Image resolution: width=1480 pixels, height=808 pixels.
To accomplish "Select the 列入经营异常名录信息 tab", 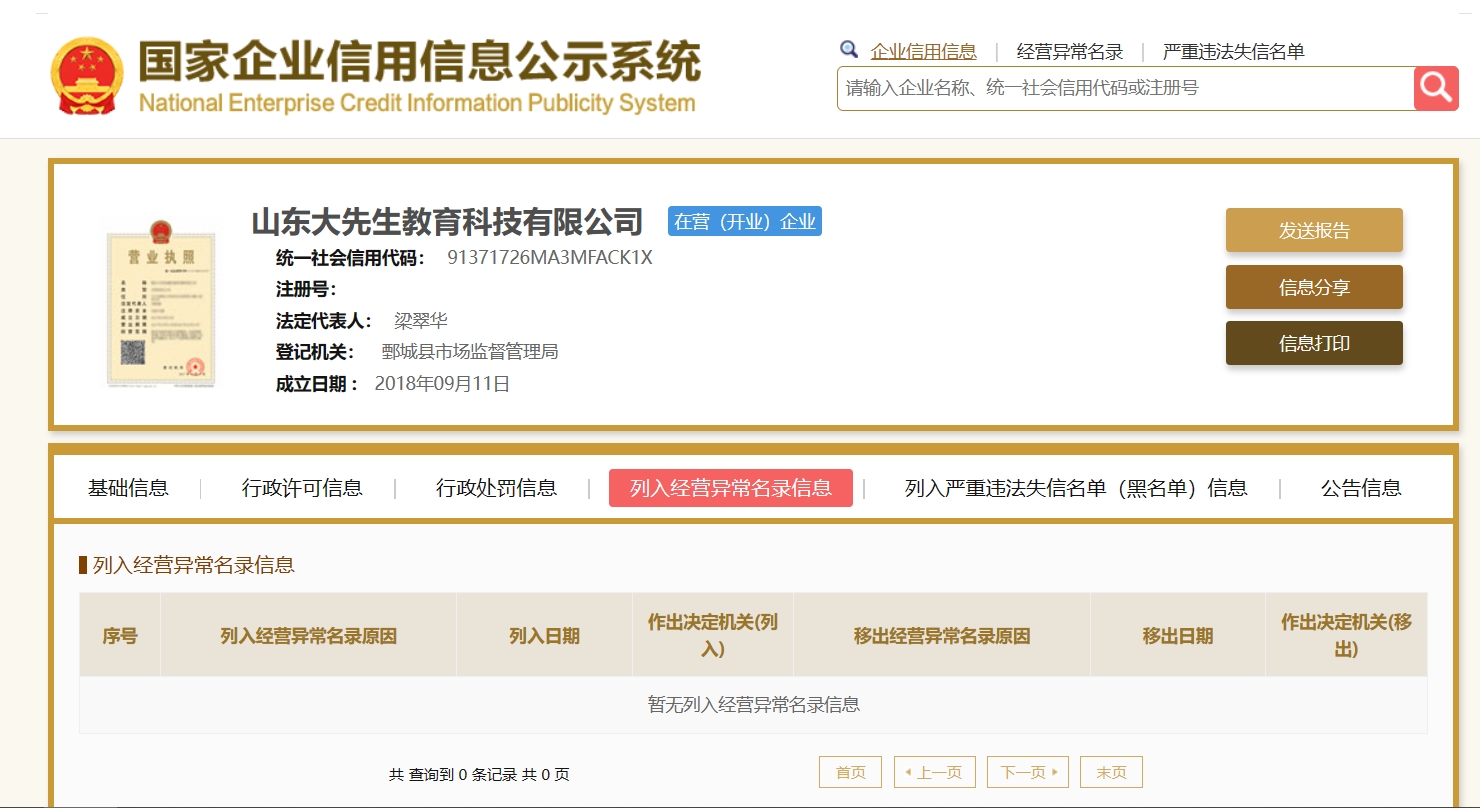I will coord(731,488).
